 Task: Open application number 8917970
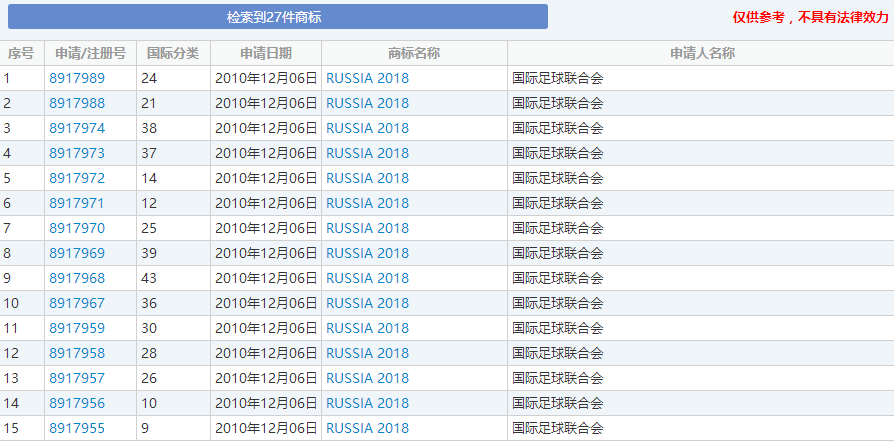[x=77, y=229]
